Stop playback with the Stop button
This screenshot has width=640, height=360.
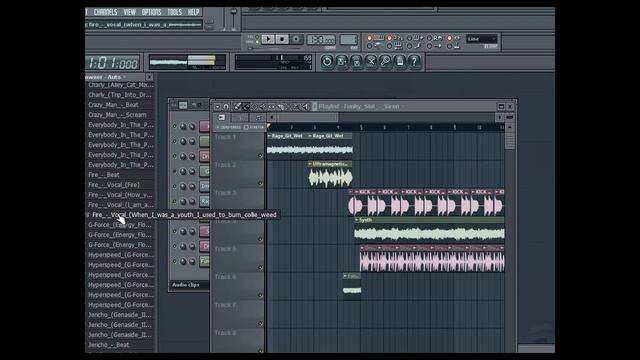point(282,39)
